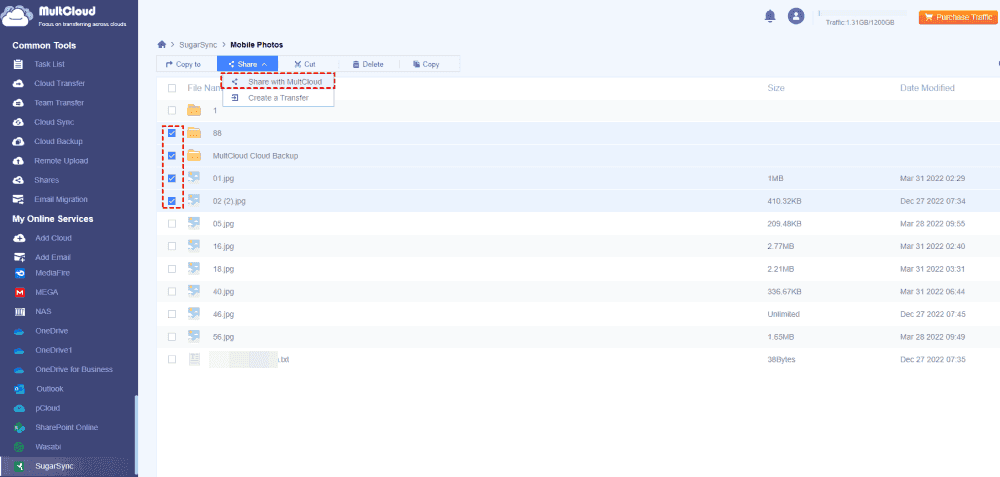Click the Copy toolbar button
Viewport: 1000px width, 477px height.
pyautogui.click(x=426, y=64)
